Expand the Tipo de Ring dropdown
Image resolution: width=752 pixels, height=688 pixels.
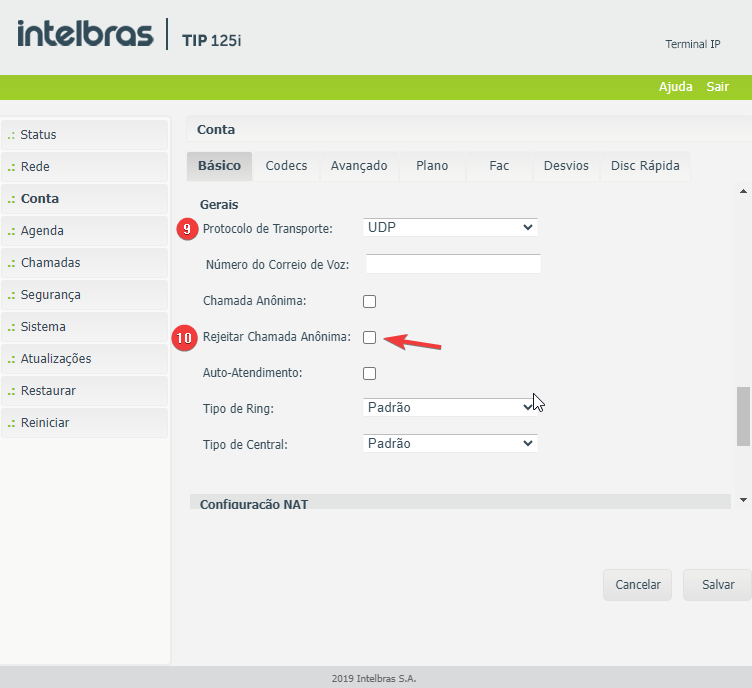coord(450,408)
